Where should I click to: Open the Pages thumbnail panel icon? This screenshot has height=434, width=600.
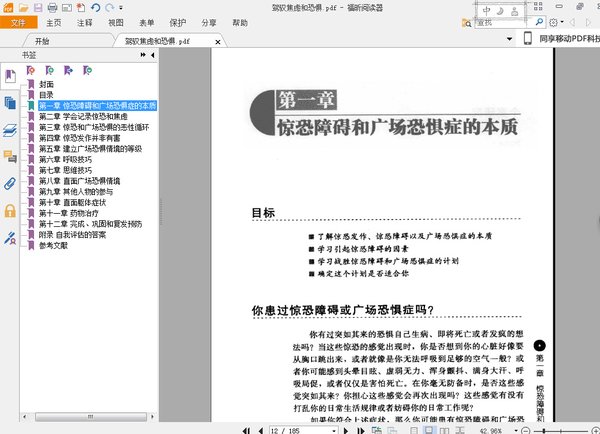(x=10, y=103)
